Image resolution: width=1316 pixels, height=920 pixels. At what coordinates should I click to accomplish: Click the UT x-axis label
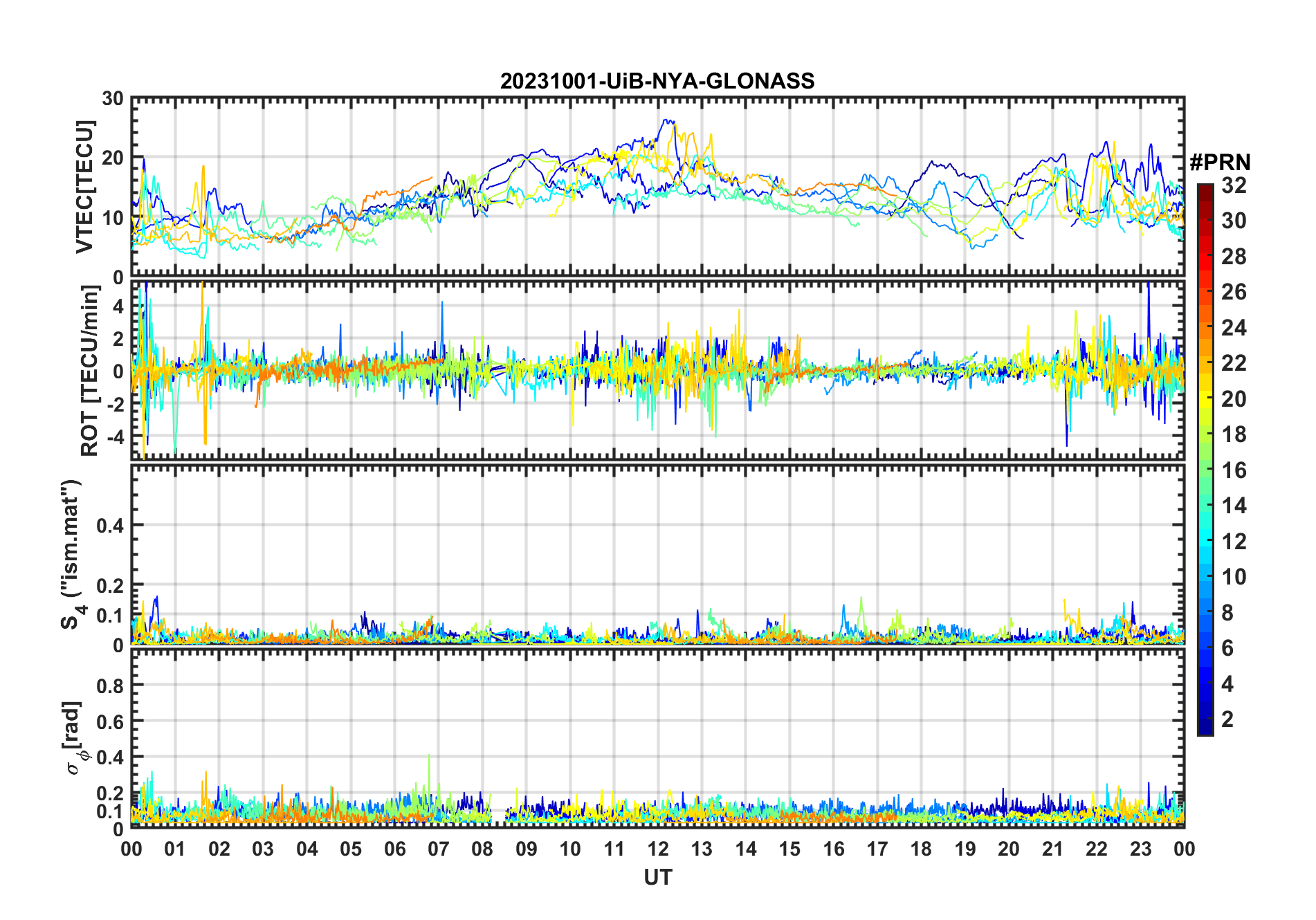(657, 878)
